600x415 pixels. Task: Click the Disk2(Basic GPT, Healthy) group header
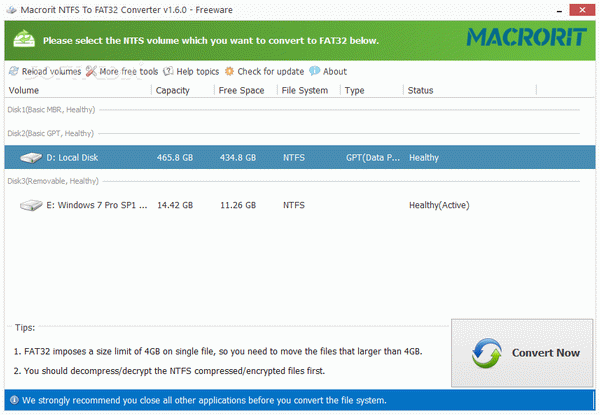[x=50, y=133]
